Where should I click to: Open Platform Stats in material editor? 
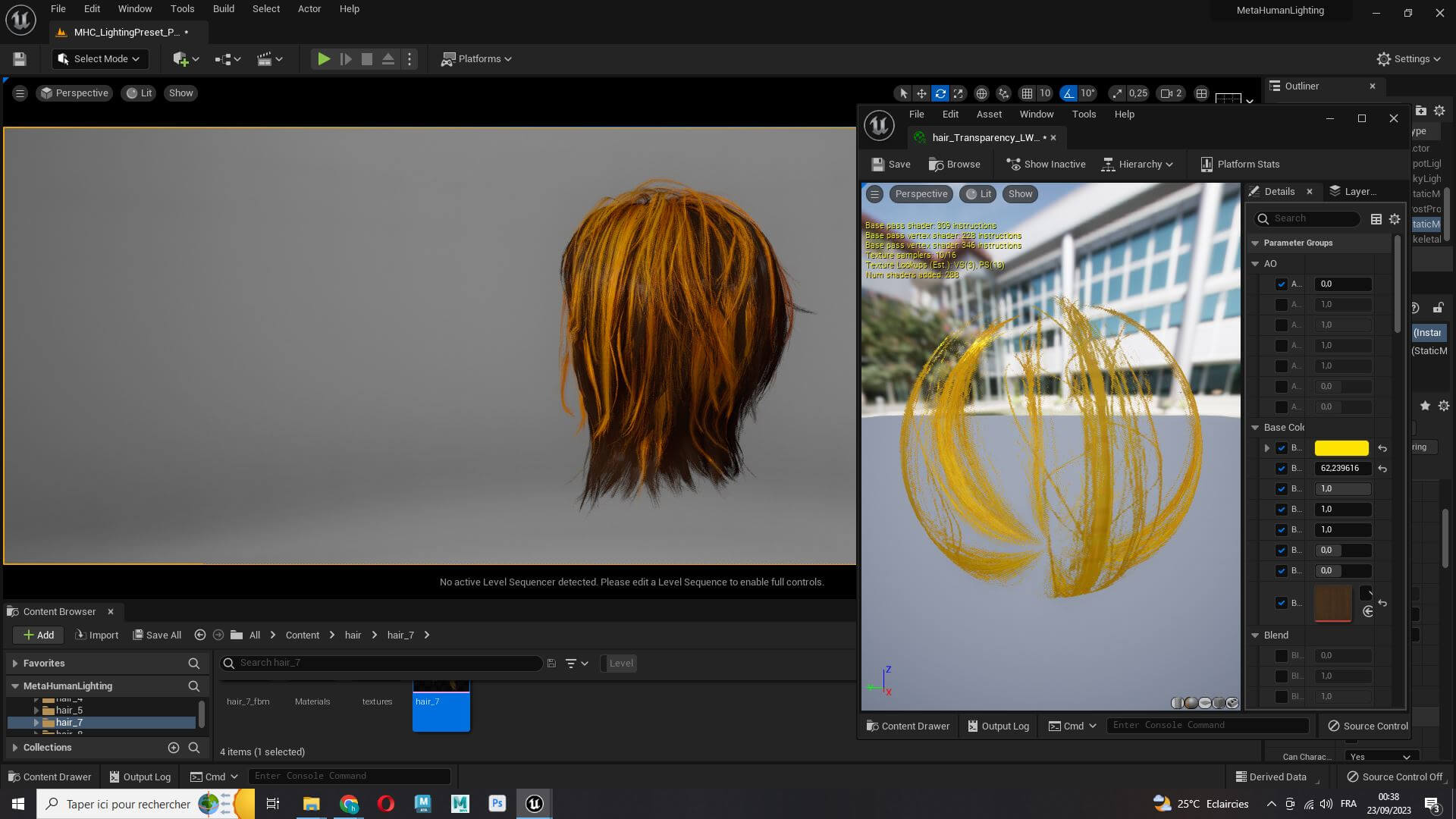click(1240, 165)
